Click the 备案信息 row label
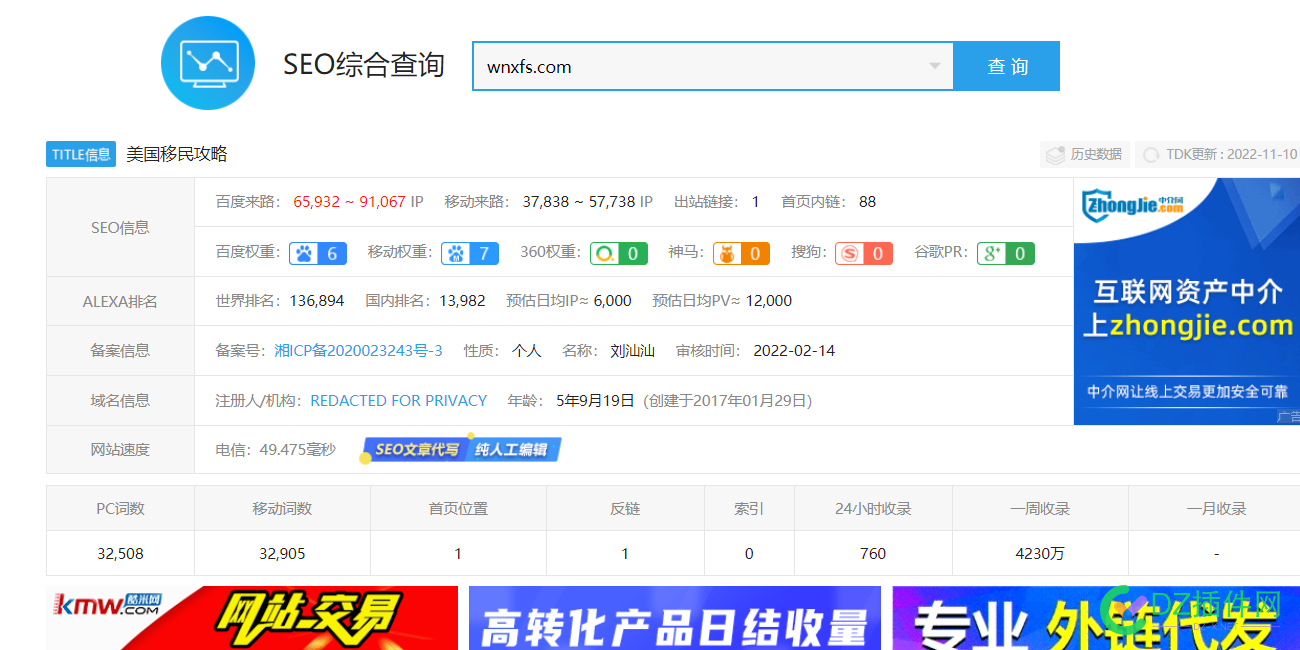 tap(120, 351)
